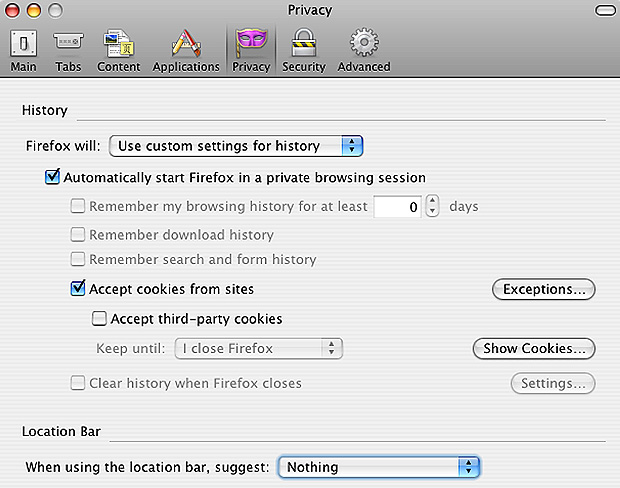Uncheck Accept cookies from sites

[x=78, y=288]
